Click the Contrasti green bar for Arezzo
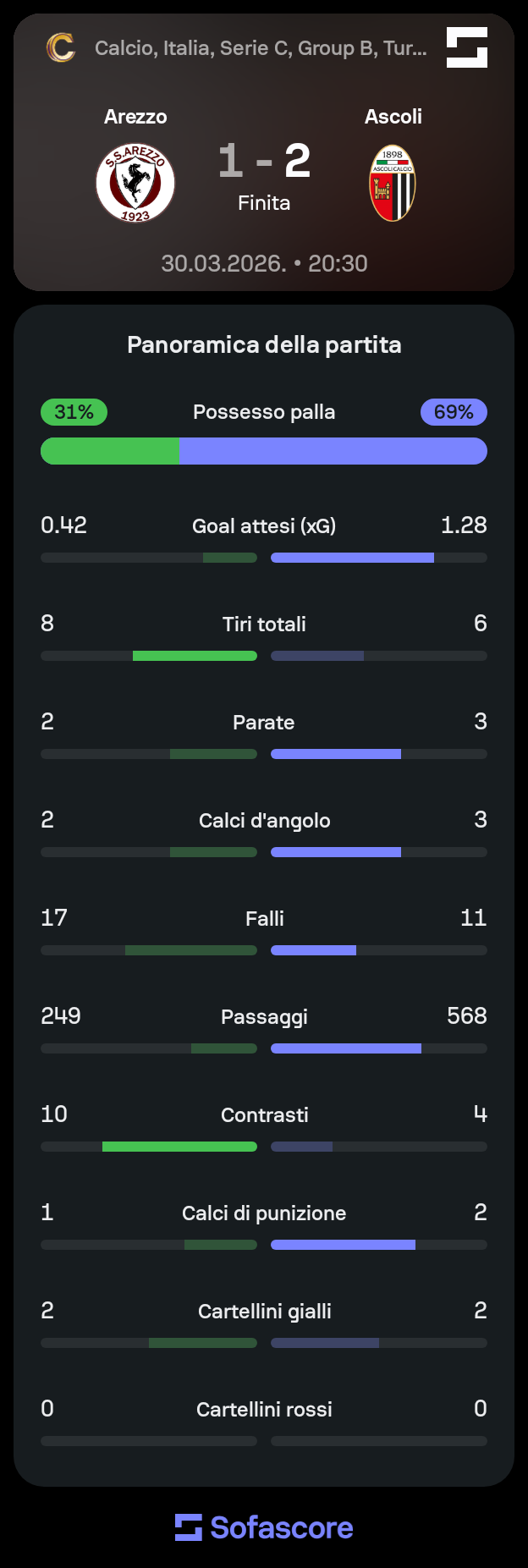The height and width of the screenshot is (1568, 528). click(179, 1147)
